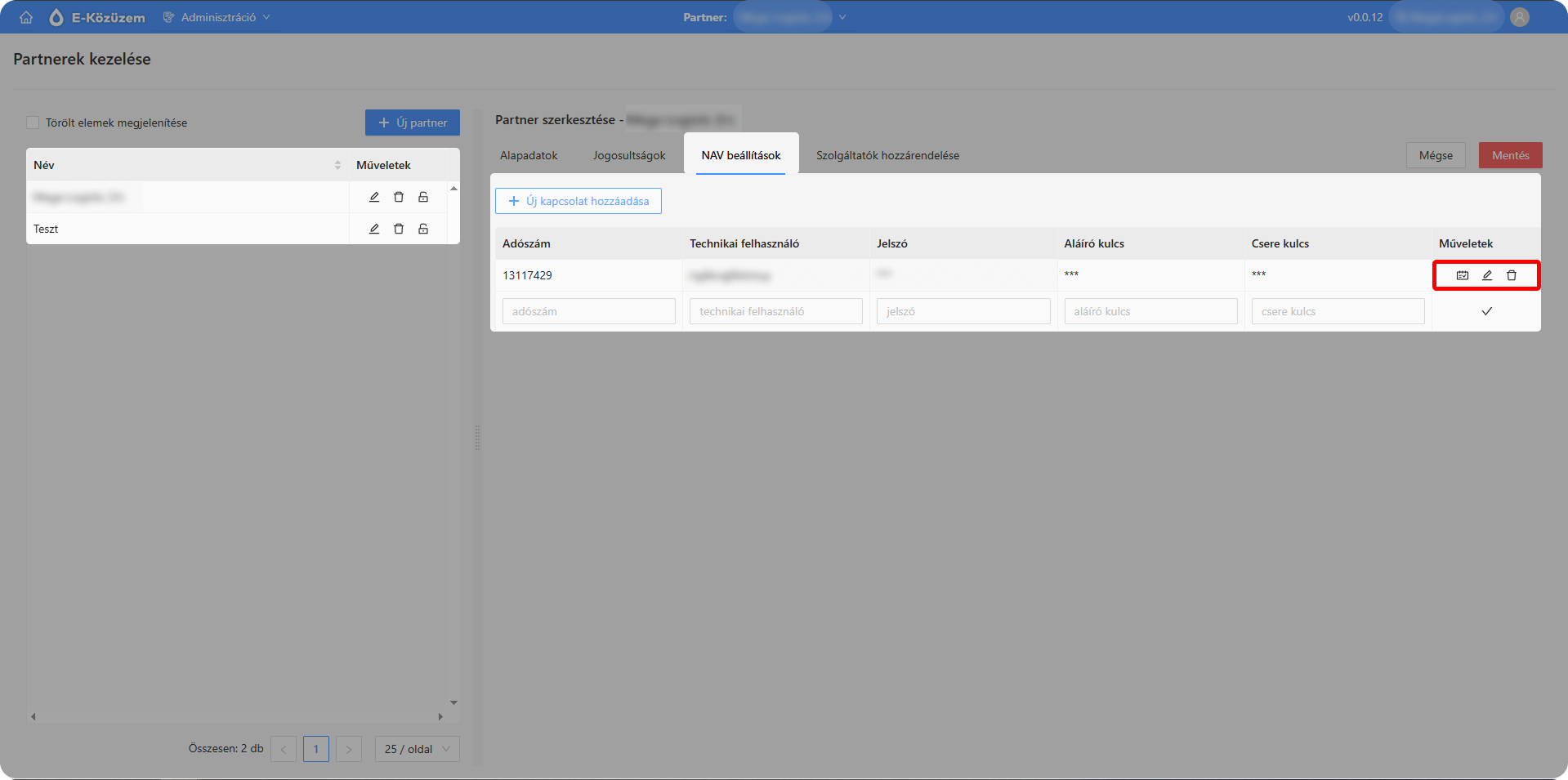Click the home icon in top bar
This screenshot has width=1568, height=780.
[26, 17]
